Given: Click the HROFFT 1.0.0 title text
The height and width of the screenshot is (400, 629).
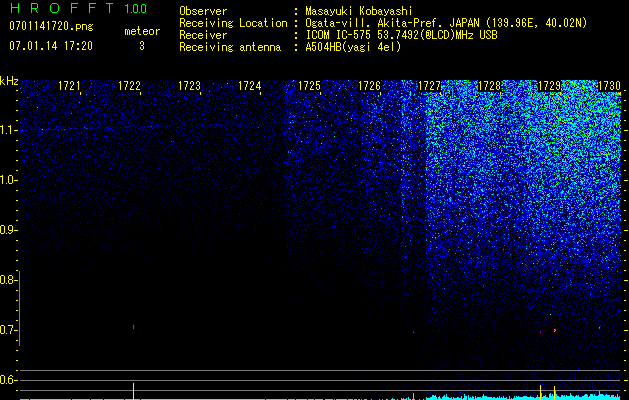Looking at the screenshot, I should click(x=79, y=8).
